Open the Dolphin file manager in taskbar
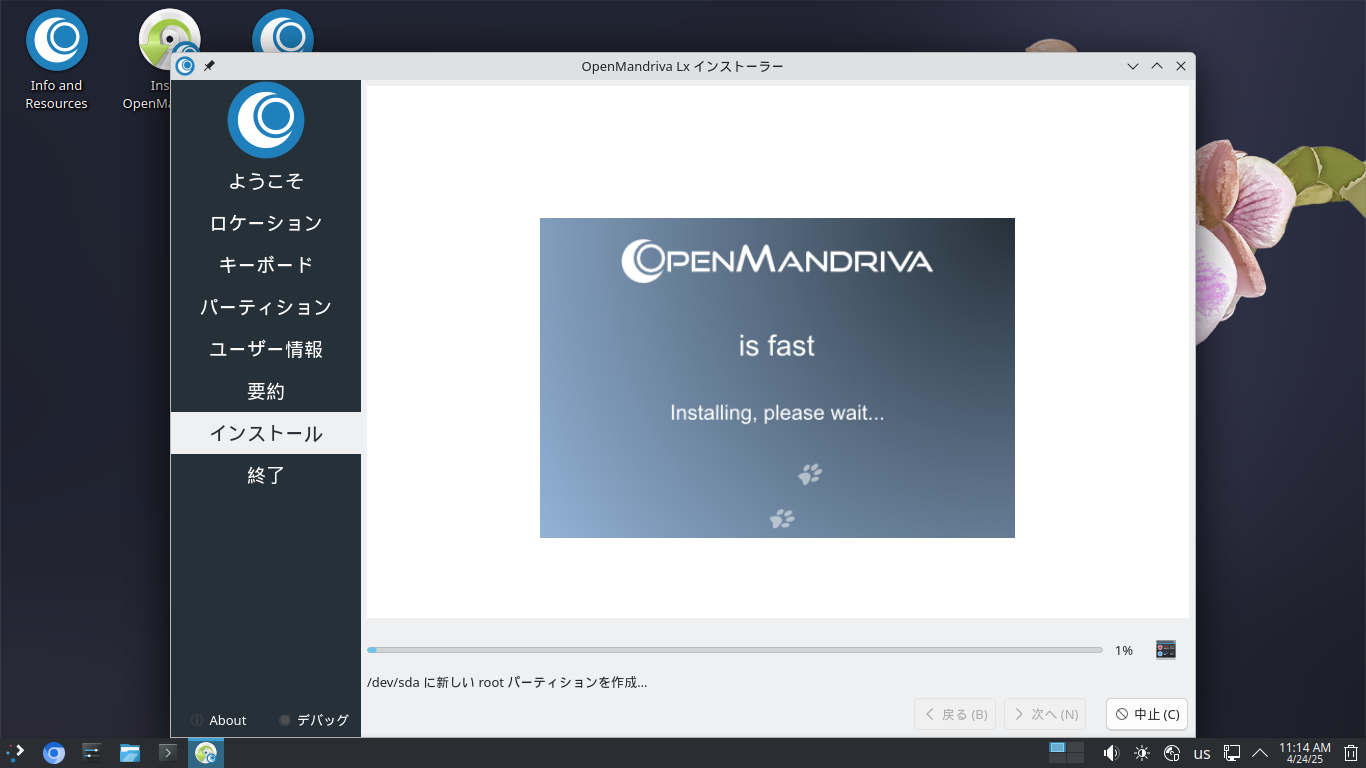Viewport: 1366px width, 768px height. click(x=130, y=752)
